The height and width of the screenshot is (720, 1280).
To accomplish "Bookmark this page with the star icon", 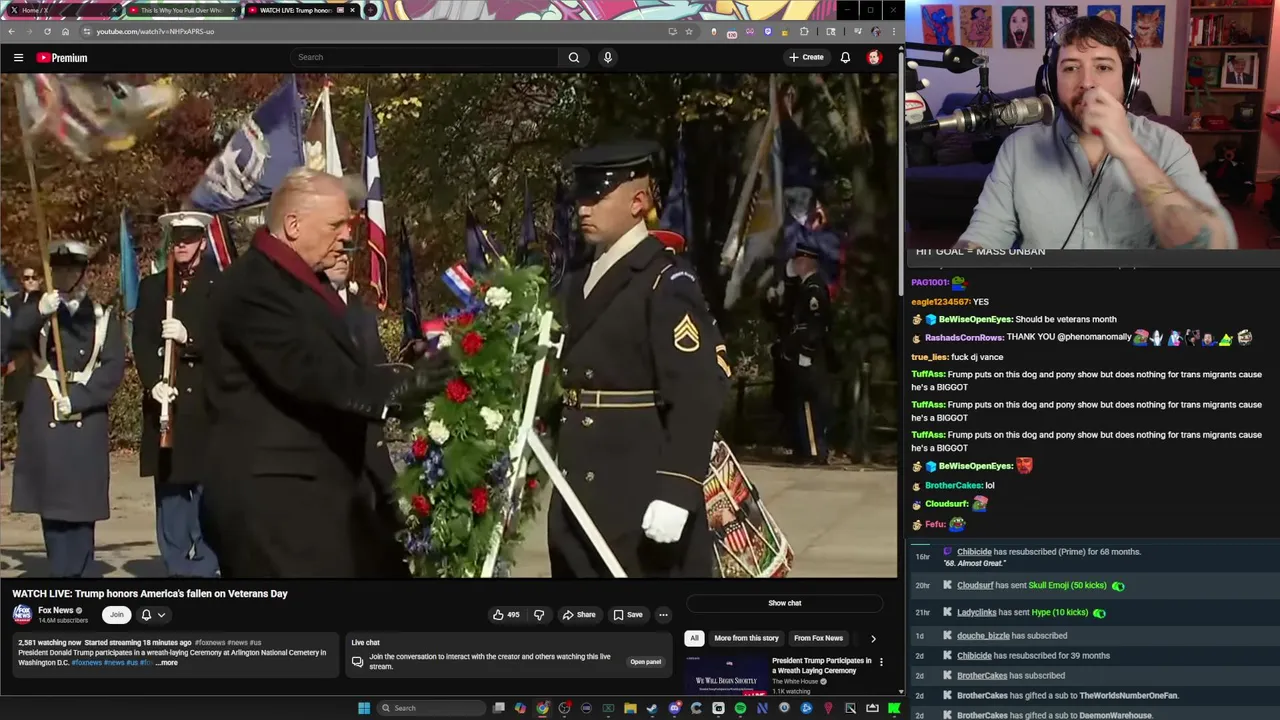I will (x=689, y=31).
